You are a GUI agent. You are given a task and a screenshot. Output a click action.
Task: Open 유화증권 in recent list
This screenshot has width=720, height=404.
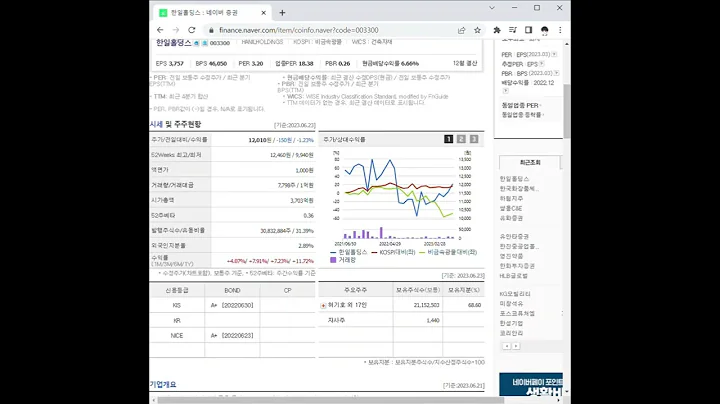pyautogui.click(x=511, y=219)
